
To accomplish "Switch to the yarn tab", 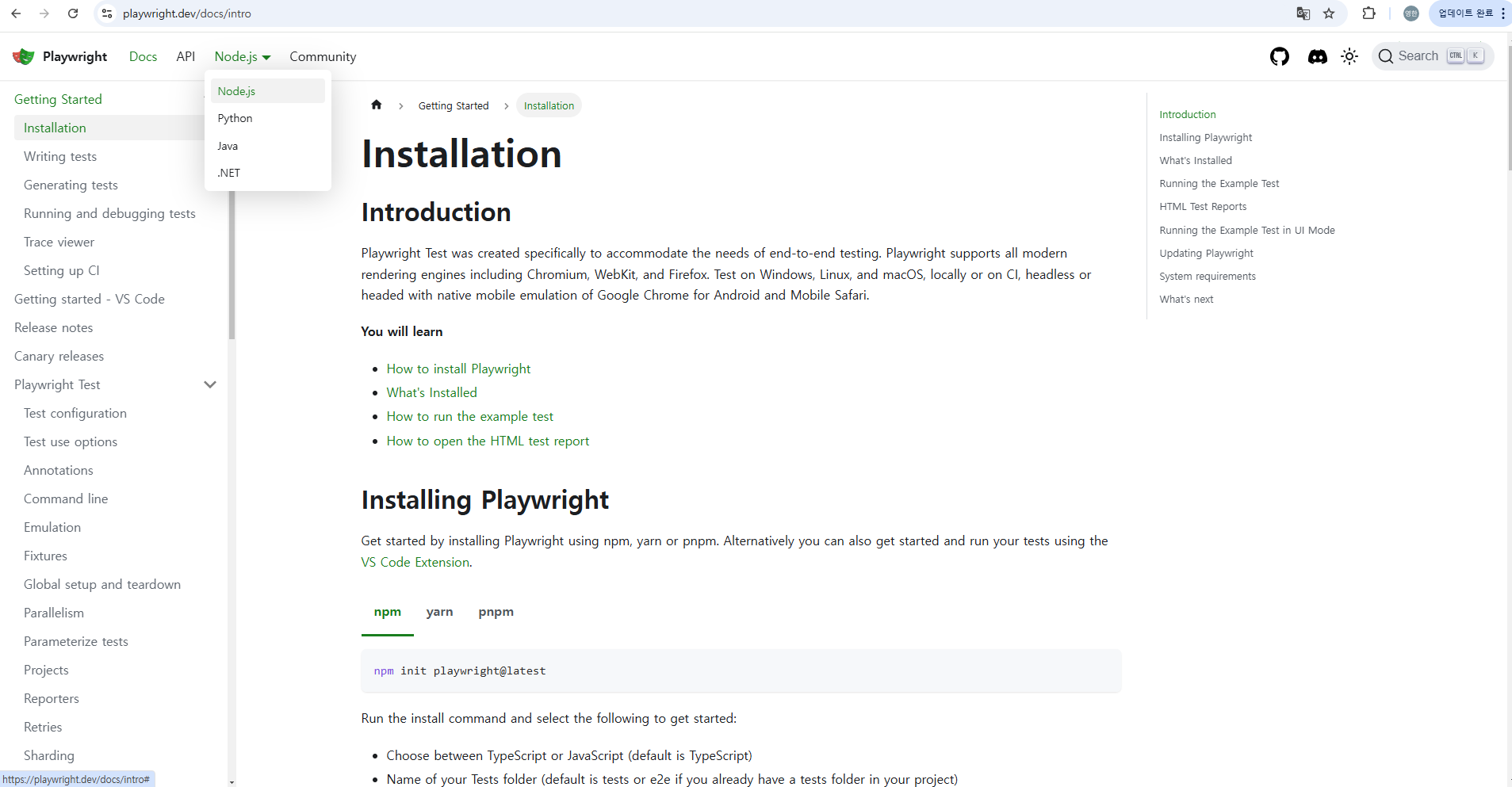I will click(439, 612).
